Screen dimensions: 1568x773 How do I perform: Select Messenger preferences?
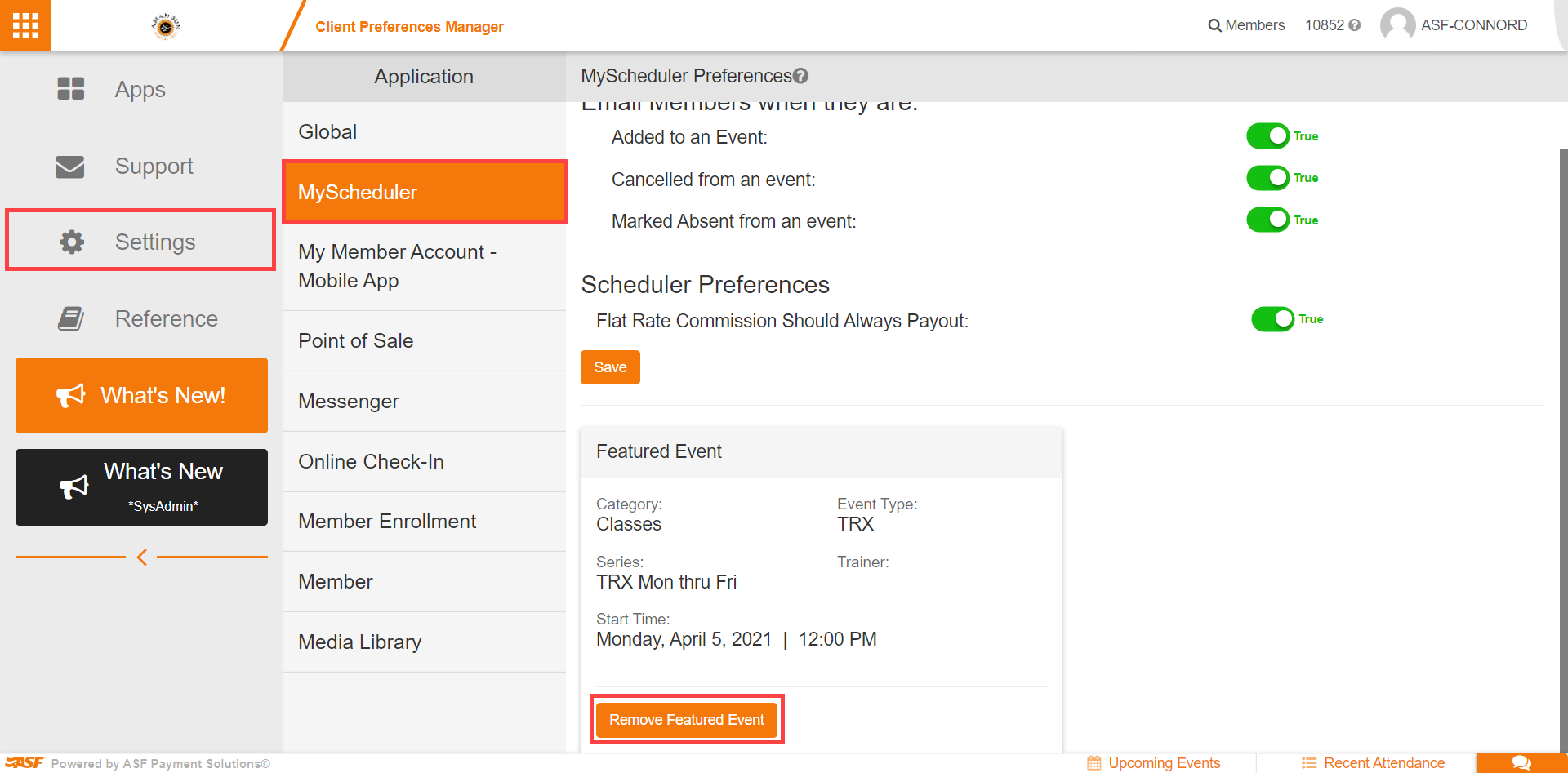tap(424, 402)
